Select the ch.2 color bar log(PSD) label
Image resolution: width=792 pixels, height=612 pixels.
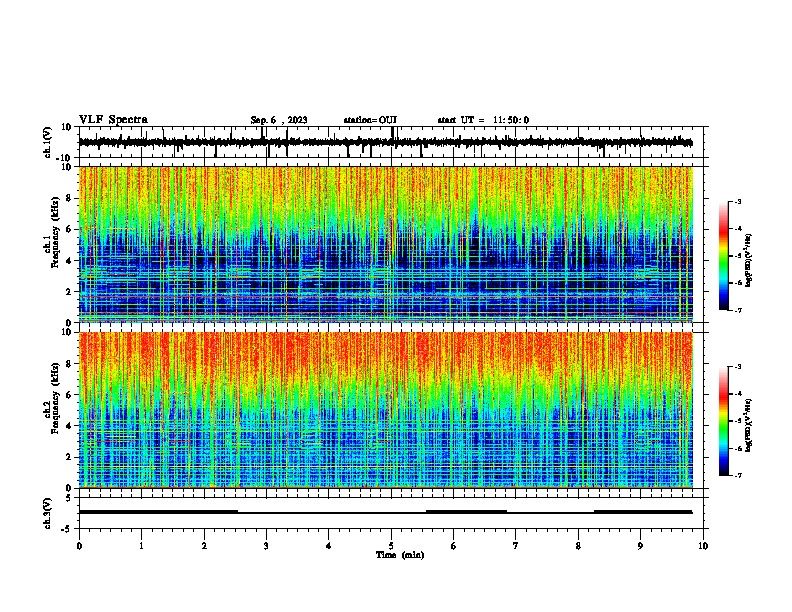click(749, 425)
